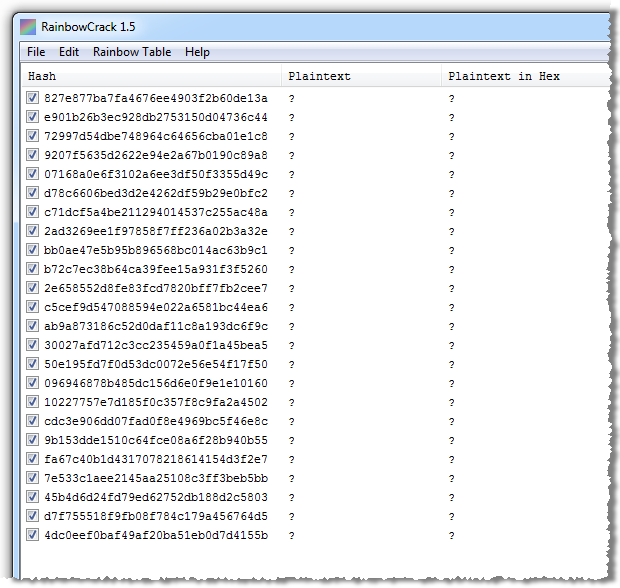Uncheck hash ab9a873186c52d0daf11c8a193dc6f9c
This screenshot has width=620, height=588.
(32, 325)
